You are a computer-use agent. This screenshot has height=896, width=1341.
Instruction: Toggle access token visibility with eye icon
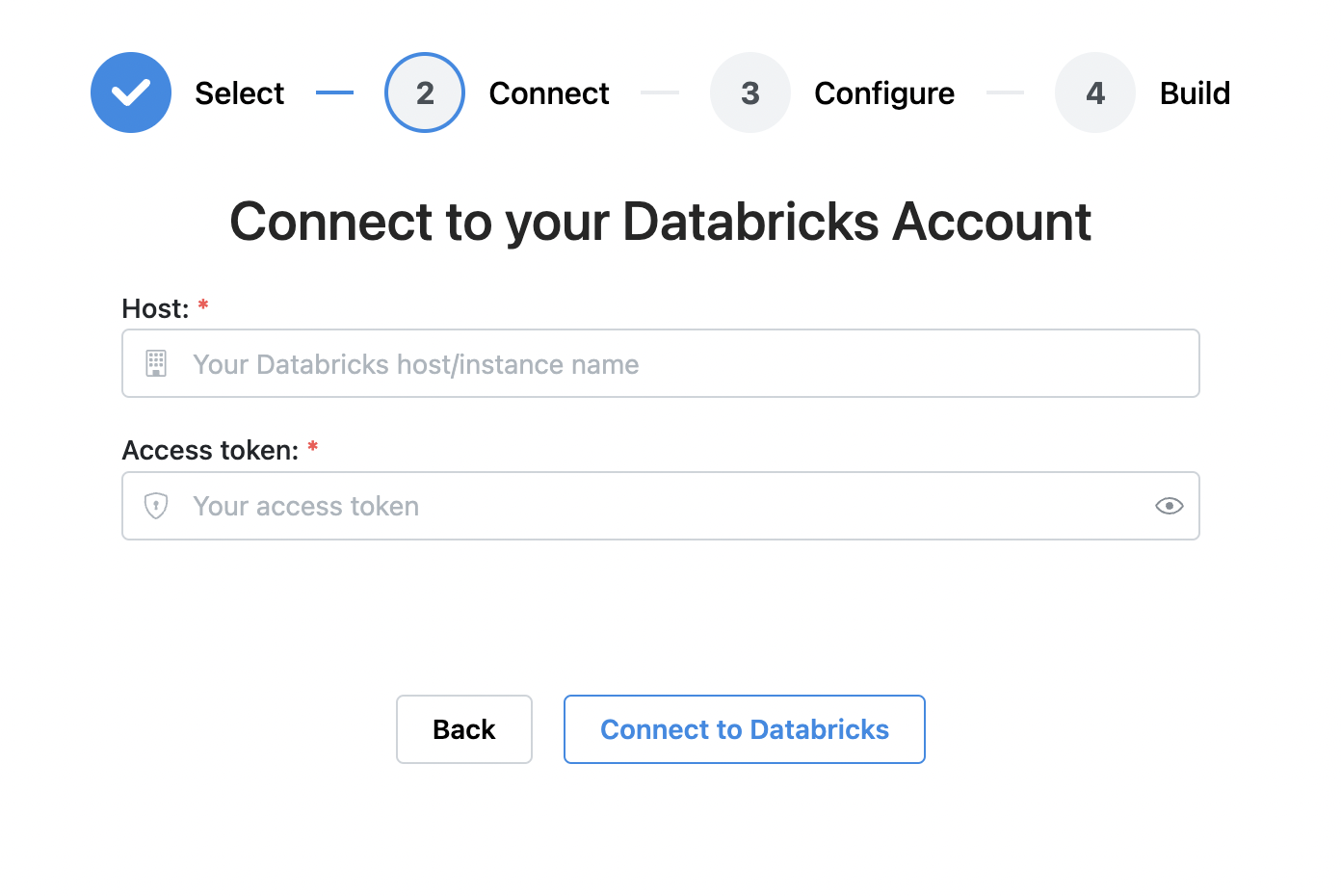1169,506
